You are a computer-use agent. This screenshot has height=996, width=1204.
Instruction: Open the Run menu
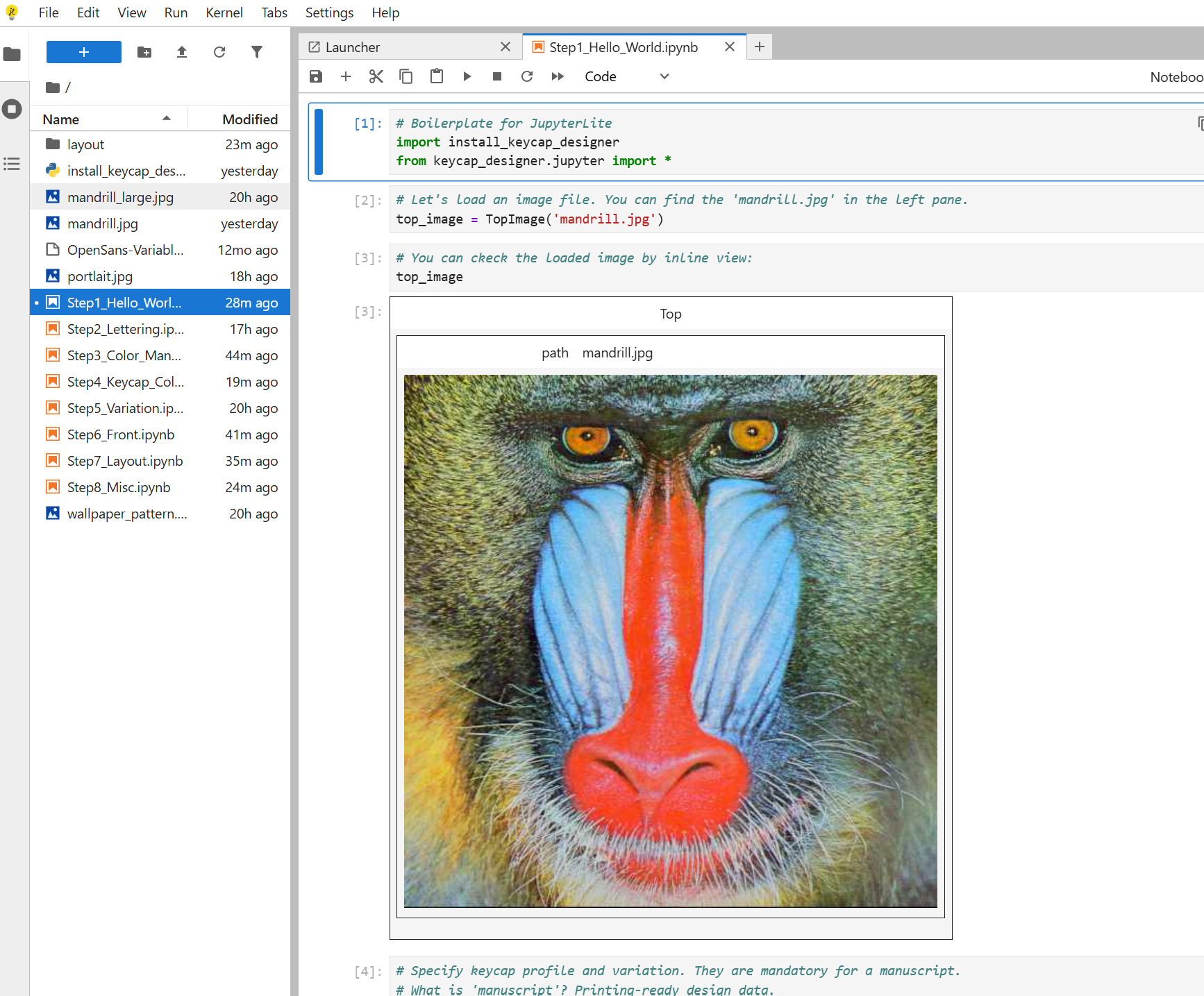coord(176,12)
